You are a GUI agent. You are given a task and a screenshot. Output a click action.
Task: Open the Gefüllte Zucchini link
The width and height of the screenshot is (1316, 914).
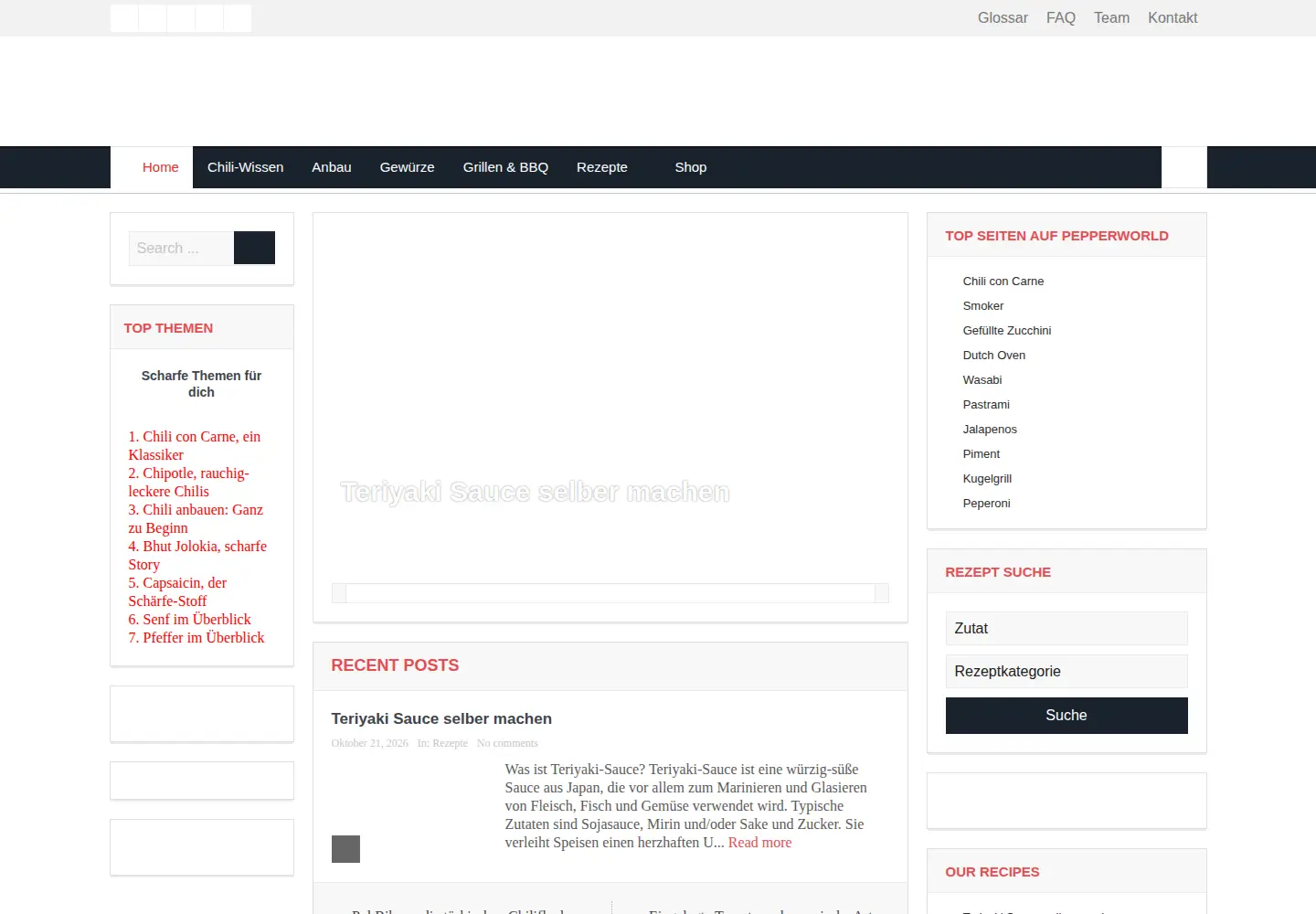pos(1006,331)
